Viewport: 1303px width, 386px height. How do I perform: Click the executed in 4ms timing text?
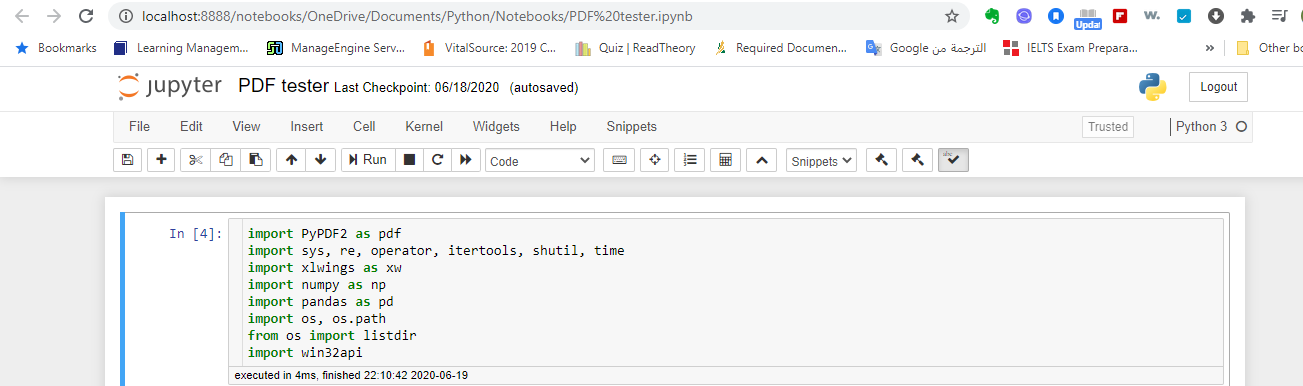tap(351, 375)
